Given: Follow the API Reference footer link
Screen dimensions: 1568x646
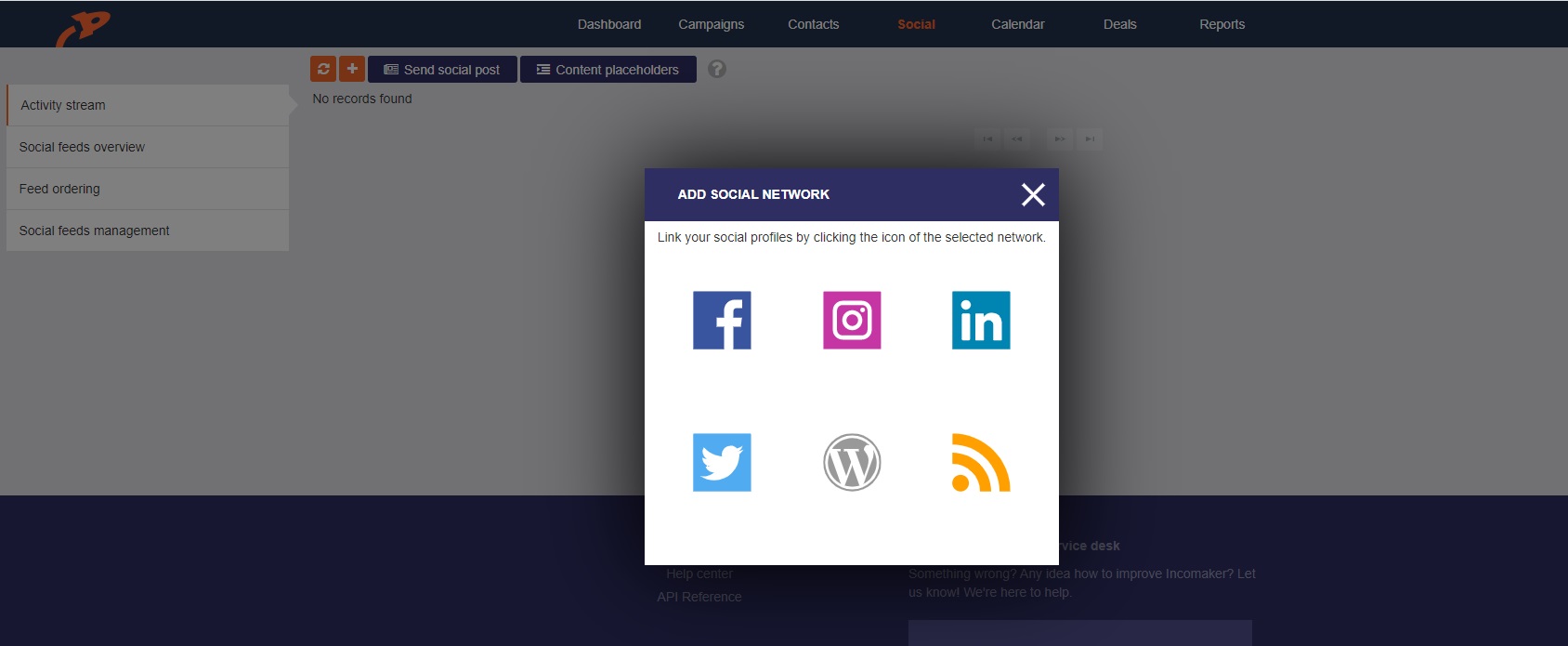Looking at the screenshot, I should 699,597.
